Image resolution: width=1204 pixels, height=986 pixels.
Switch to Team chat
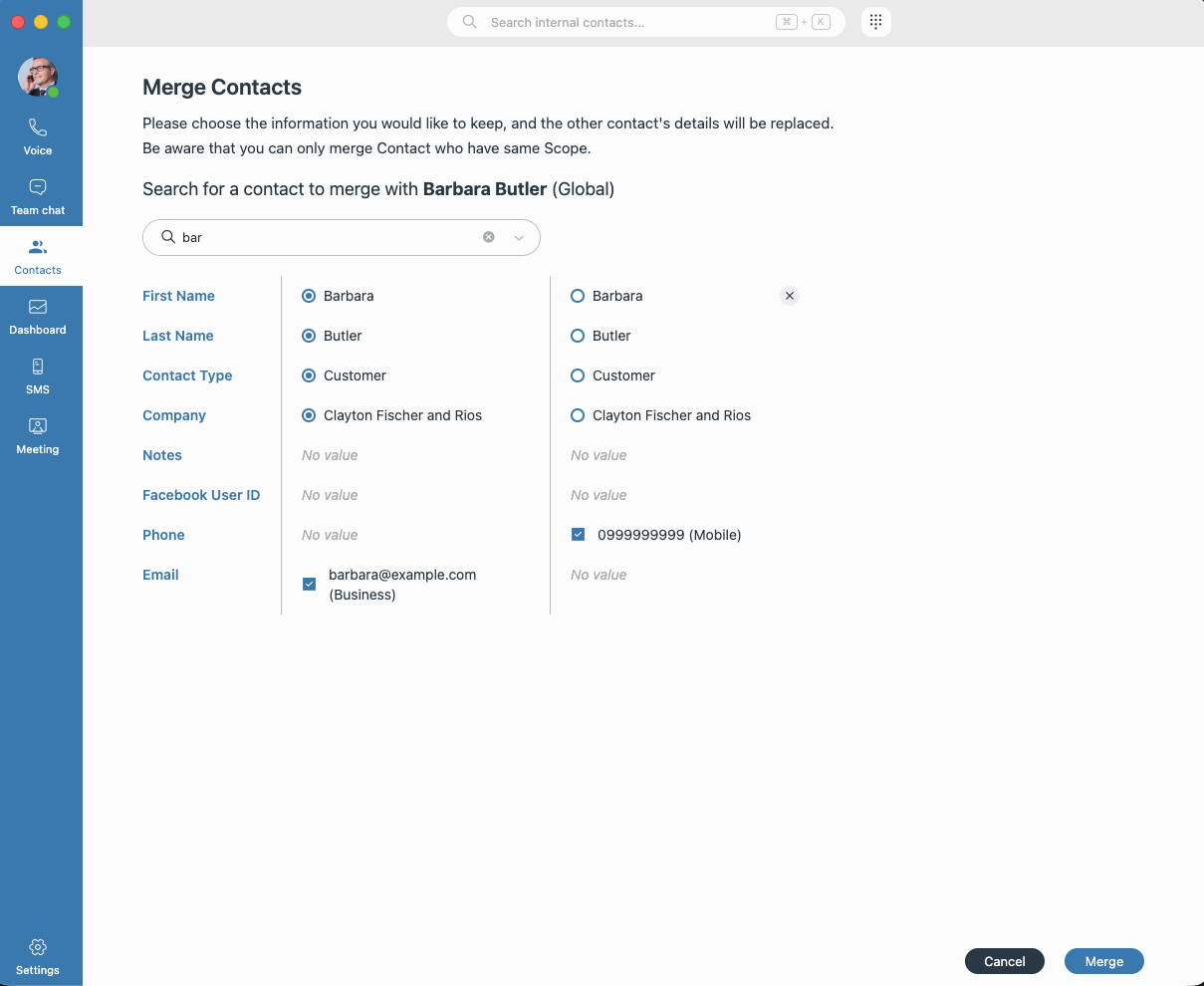tap(37, 196)
